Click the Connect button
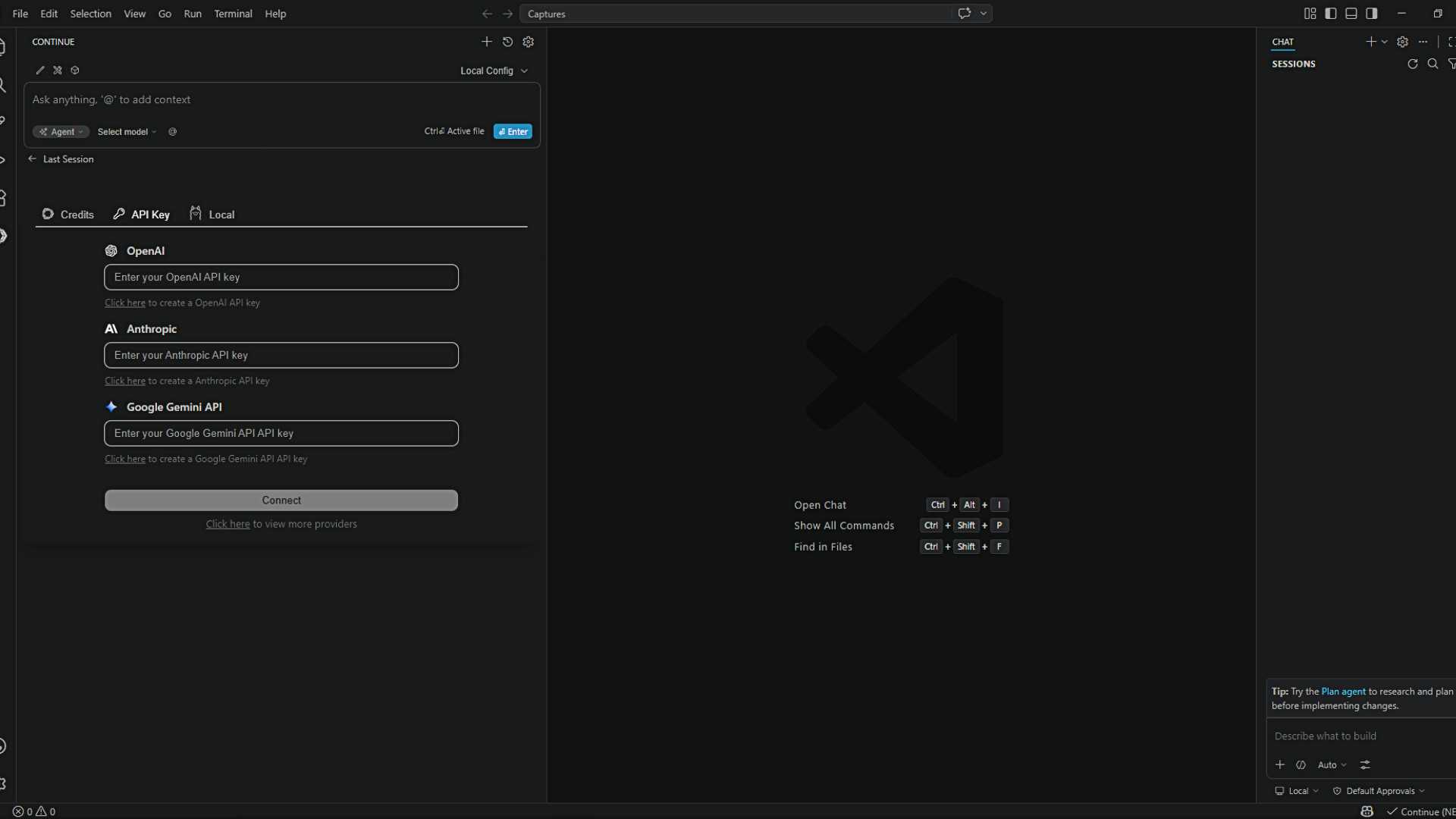This screenshot has width=1456, height=819. pyautogui.click(x=281, y=500)
